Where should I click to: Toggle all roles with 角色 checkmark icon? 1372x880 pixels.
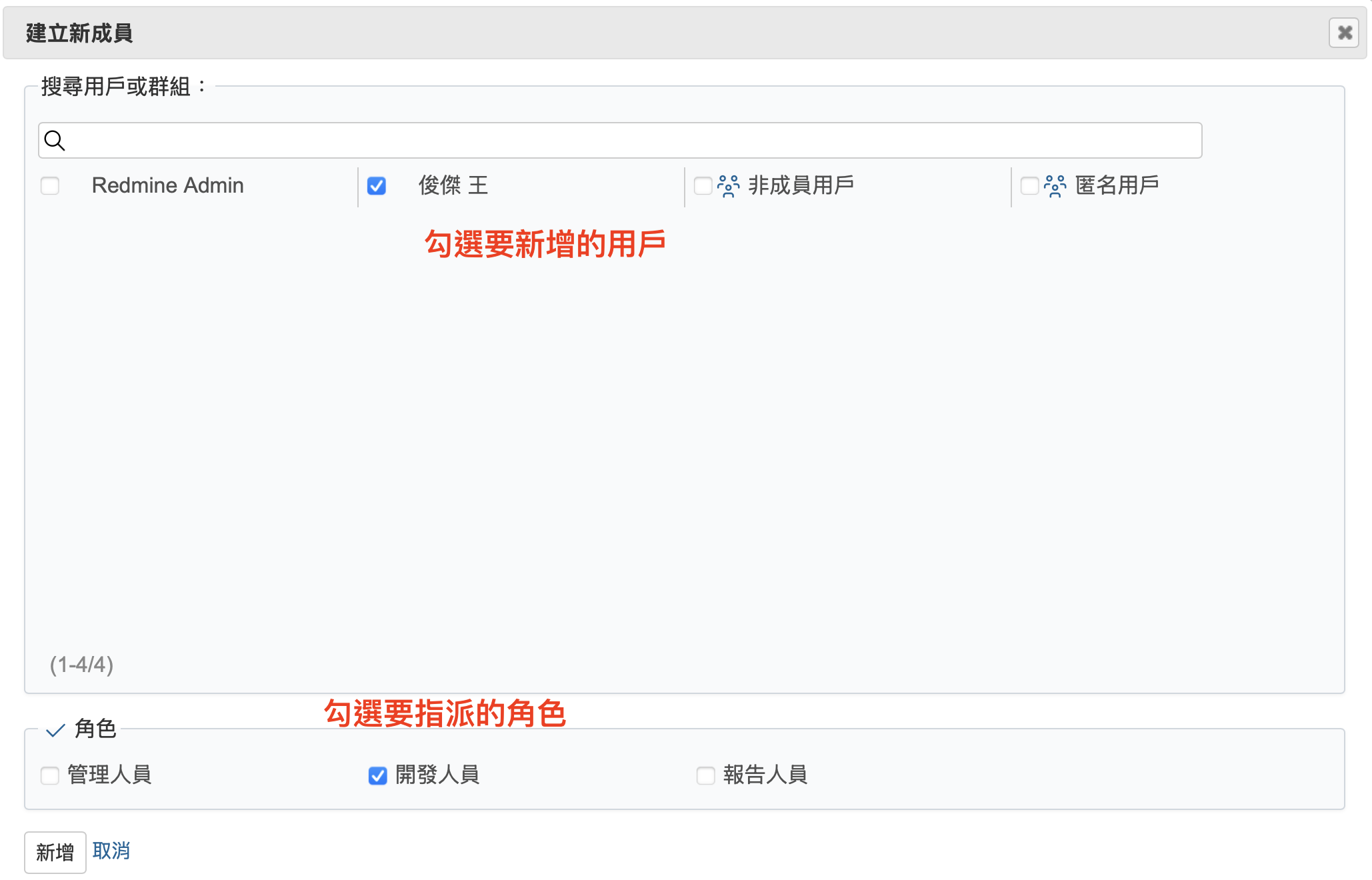55,731
